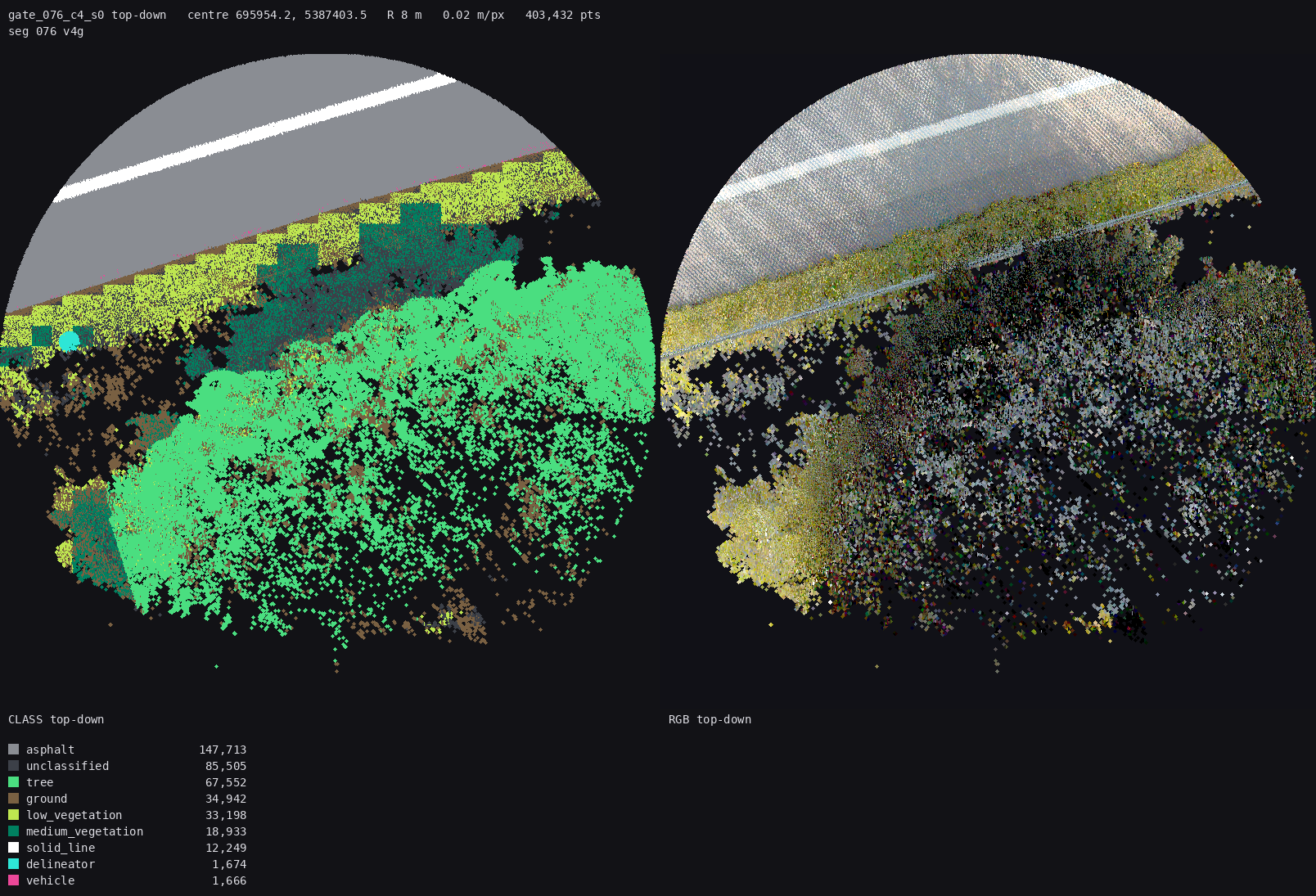Image resolution: width=1316 pixels, height=896 pixels.
Task: Click the asphalt point count 147,713
Action: 223,750
